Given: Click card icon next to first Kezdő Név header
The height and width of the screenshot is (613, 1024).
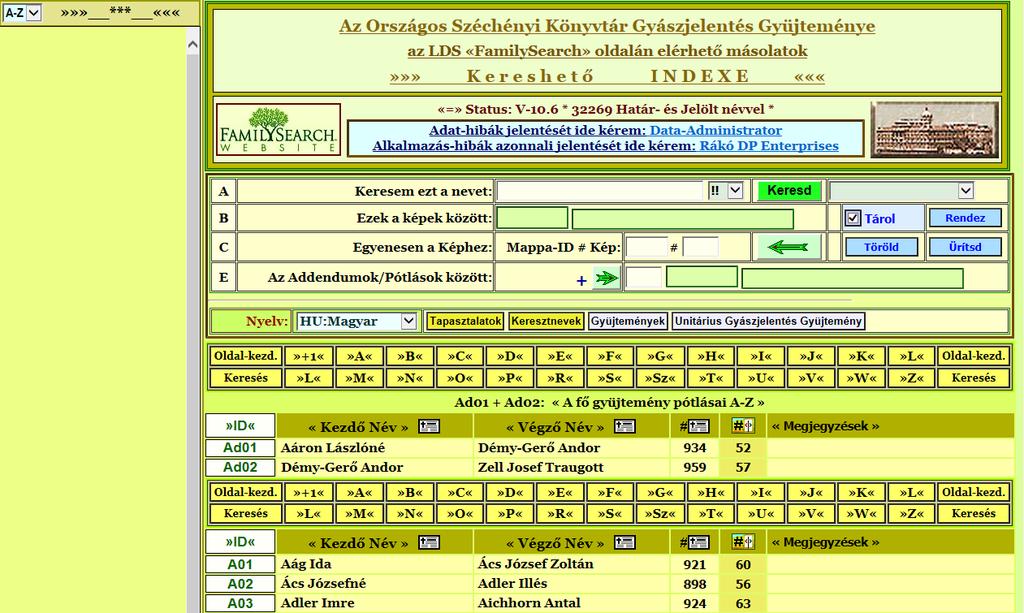Looking at the screenshot, I should pyautogui.click(x=429, y=426).
